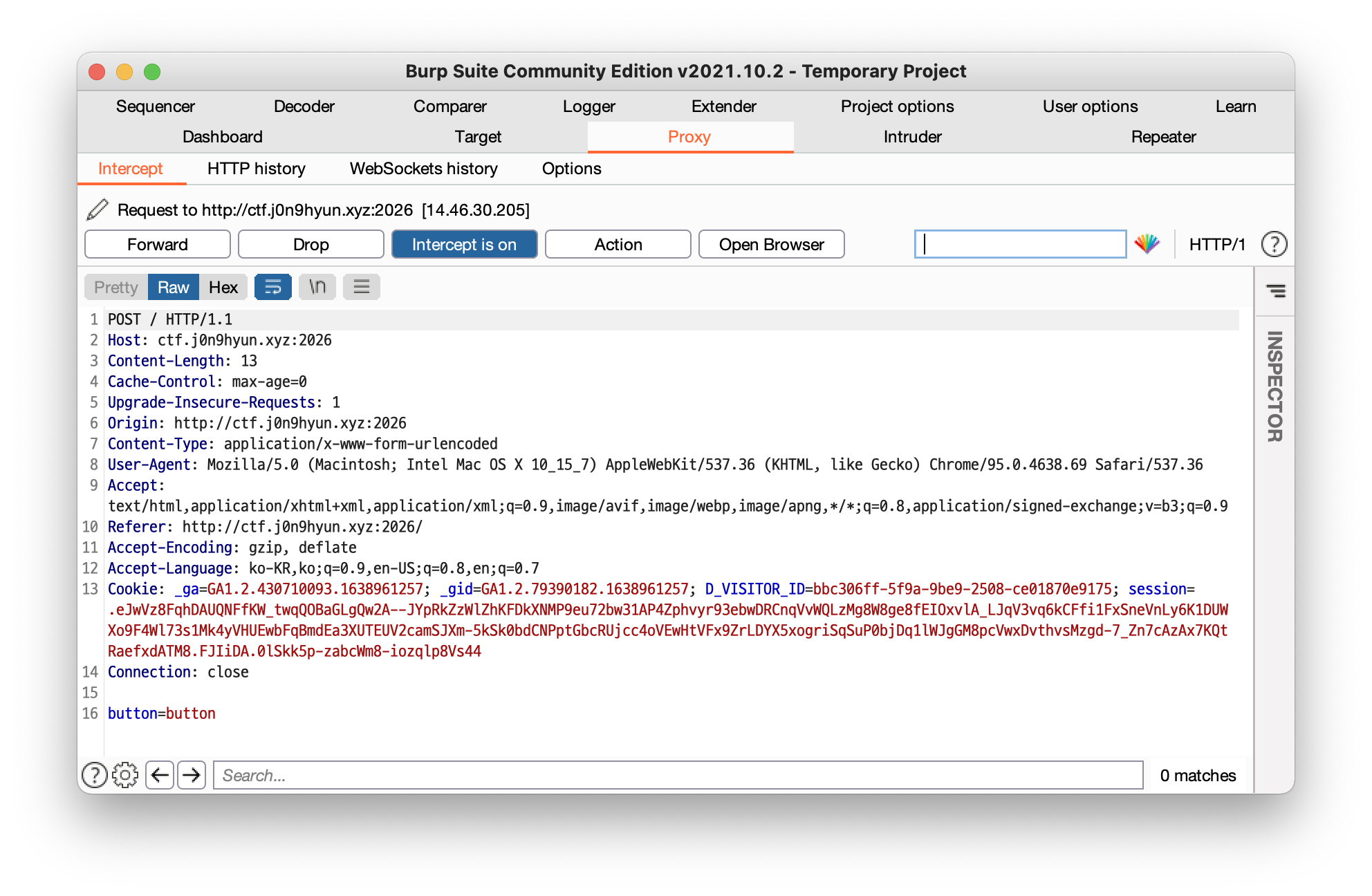Expand the collapsed INSPECTOR panel

pyautogui.click(x=1274, y=387)
